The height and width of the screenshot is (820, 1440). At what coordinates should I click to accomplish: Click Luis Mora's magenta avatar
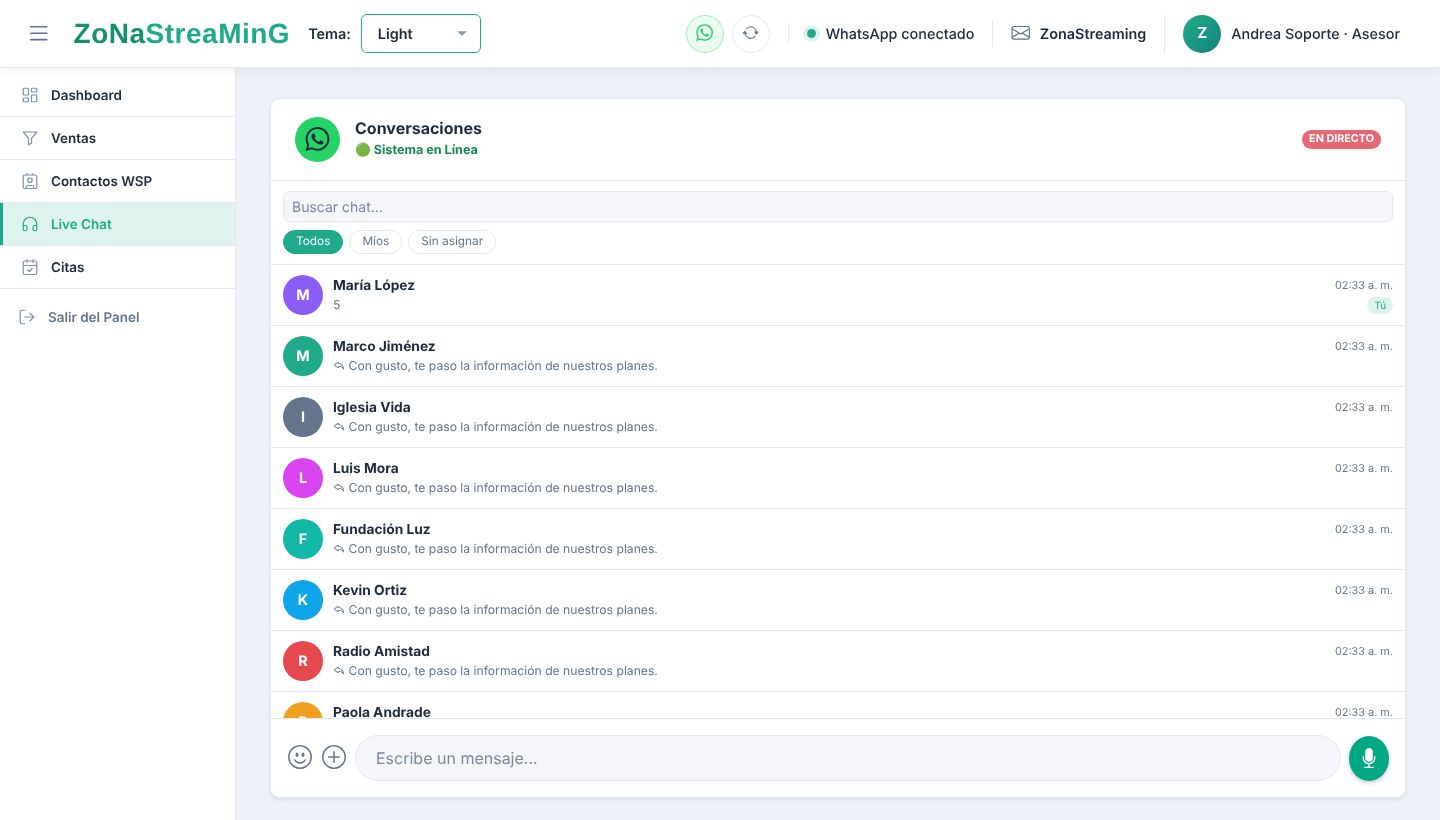[x=303, y=478]
